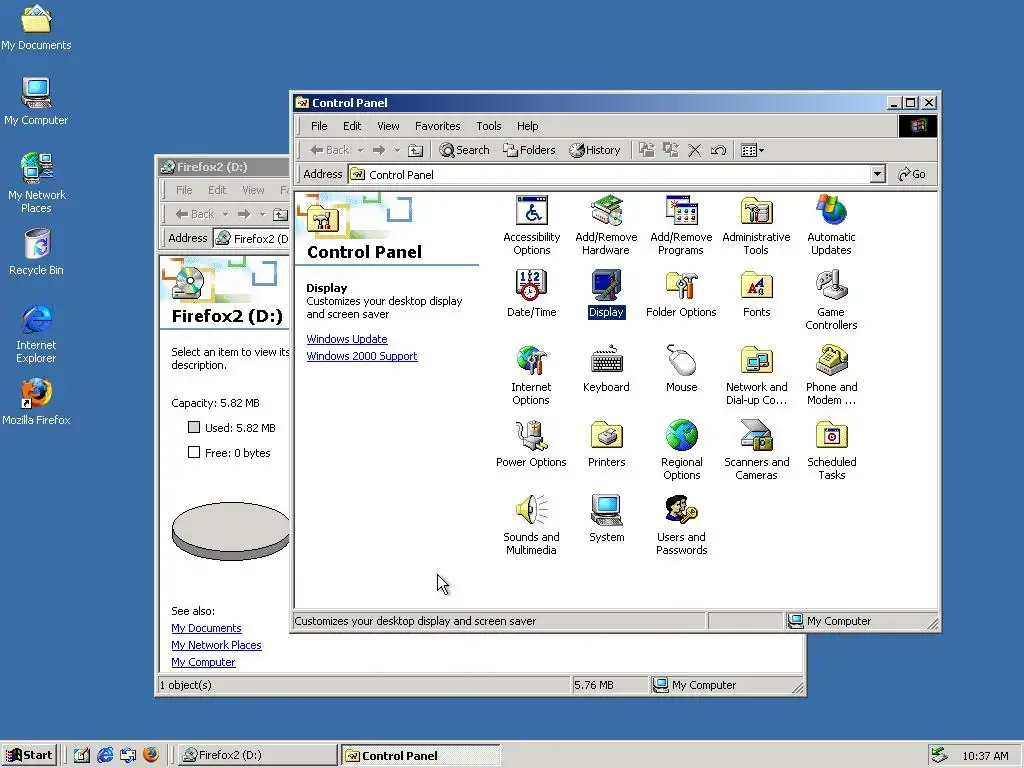Click the Undo toolbar icon
Viewport: 1024px width, 768px height.
coord(718,150)
